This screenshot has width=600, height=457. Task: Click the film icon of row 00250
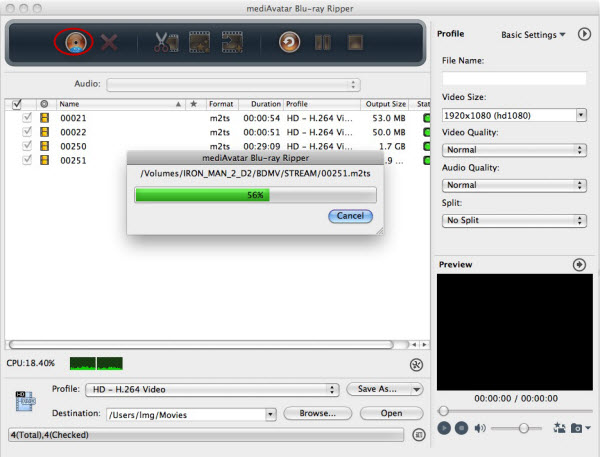[44, 146]
